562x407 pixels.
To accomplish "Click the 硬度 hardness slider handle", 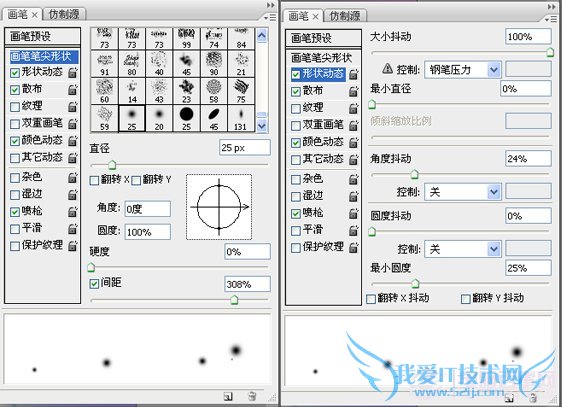I will pos(91,267).
